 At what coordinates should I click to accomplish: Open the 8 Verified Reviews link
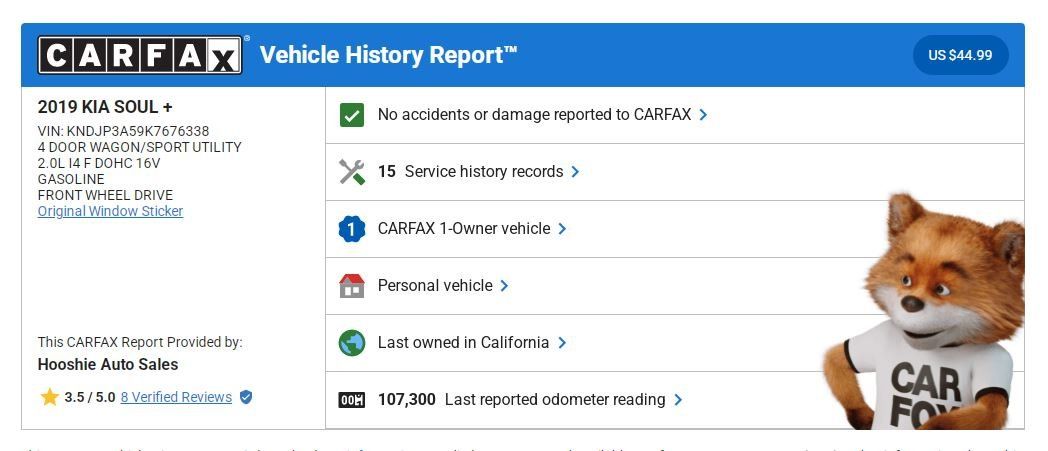[x=176, y=397]
